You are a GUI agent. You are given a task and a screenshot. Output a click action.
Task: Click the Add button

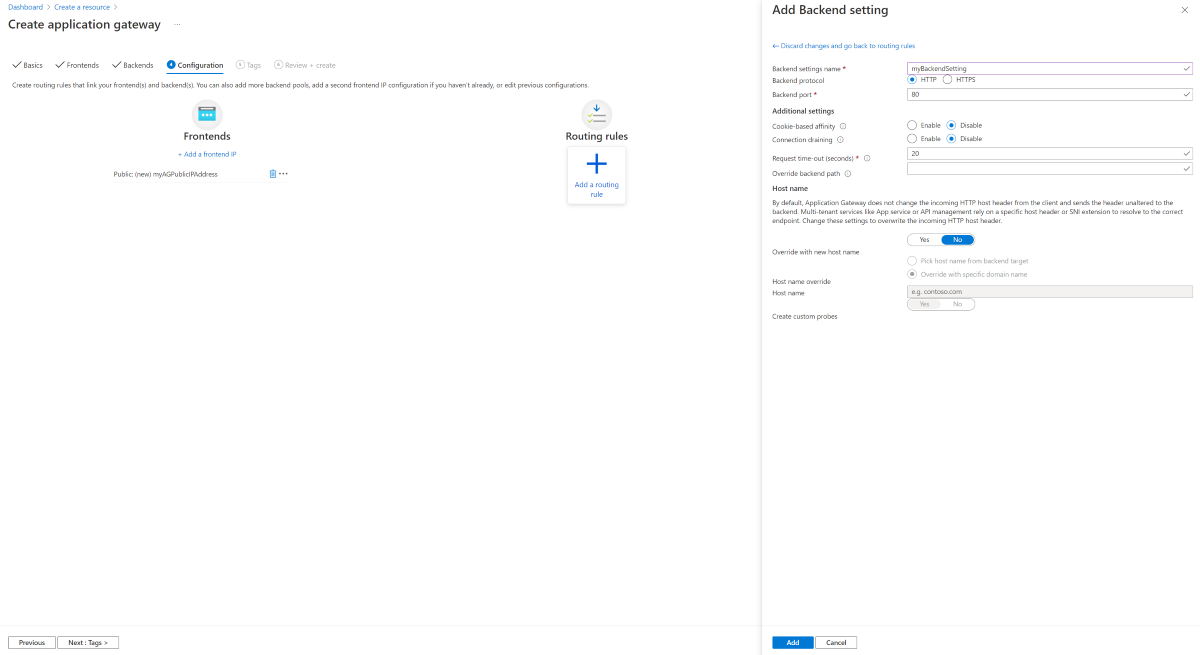(x=793, y=643)
